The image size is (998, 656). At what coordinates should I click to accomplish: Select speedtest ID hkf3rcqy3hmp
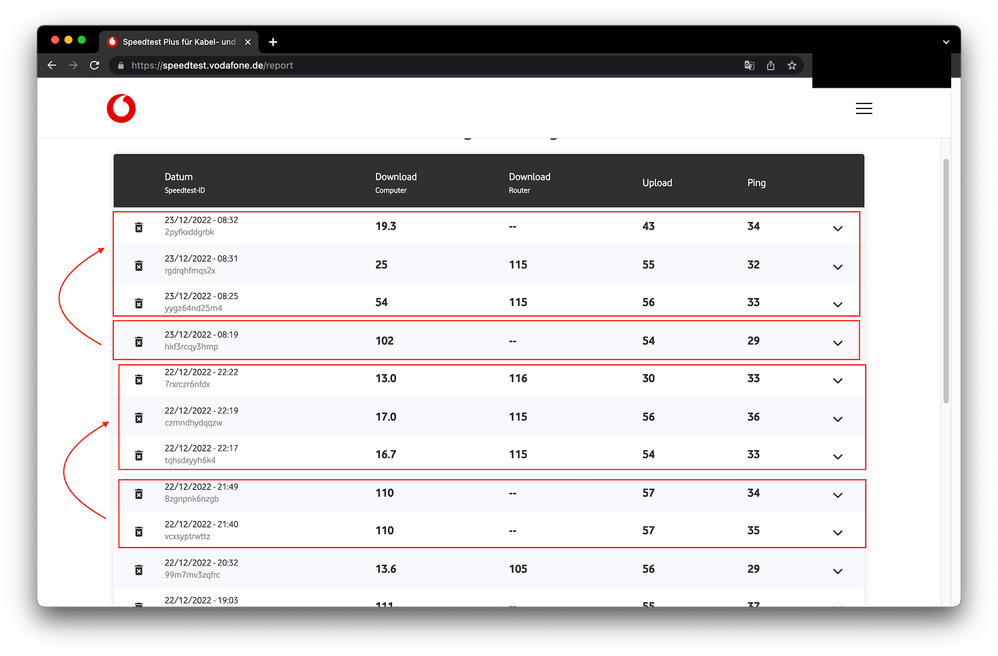click(x=191, y=347)
